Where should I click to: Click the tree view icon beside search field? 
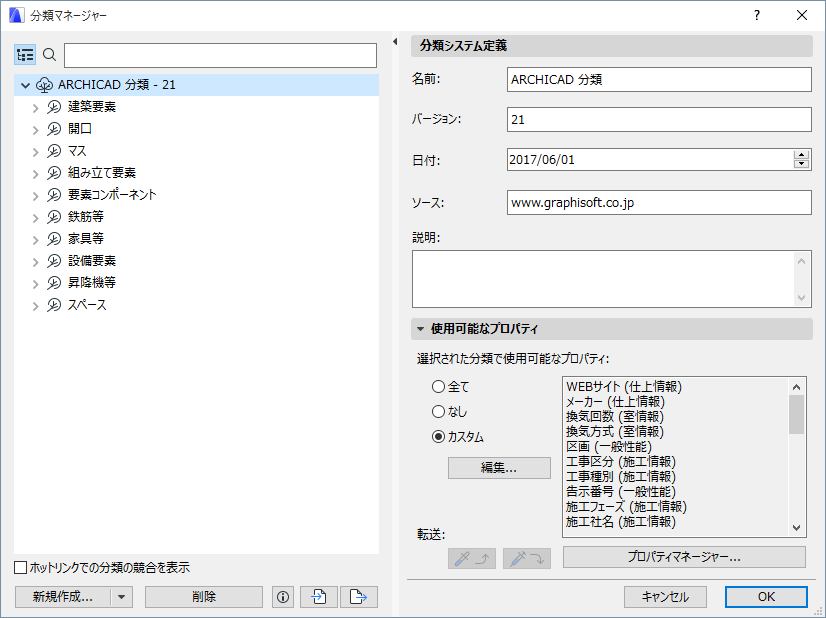point(25,55)
